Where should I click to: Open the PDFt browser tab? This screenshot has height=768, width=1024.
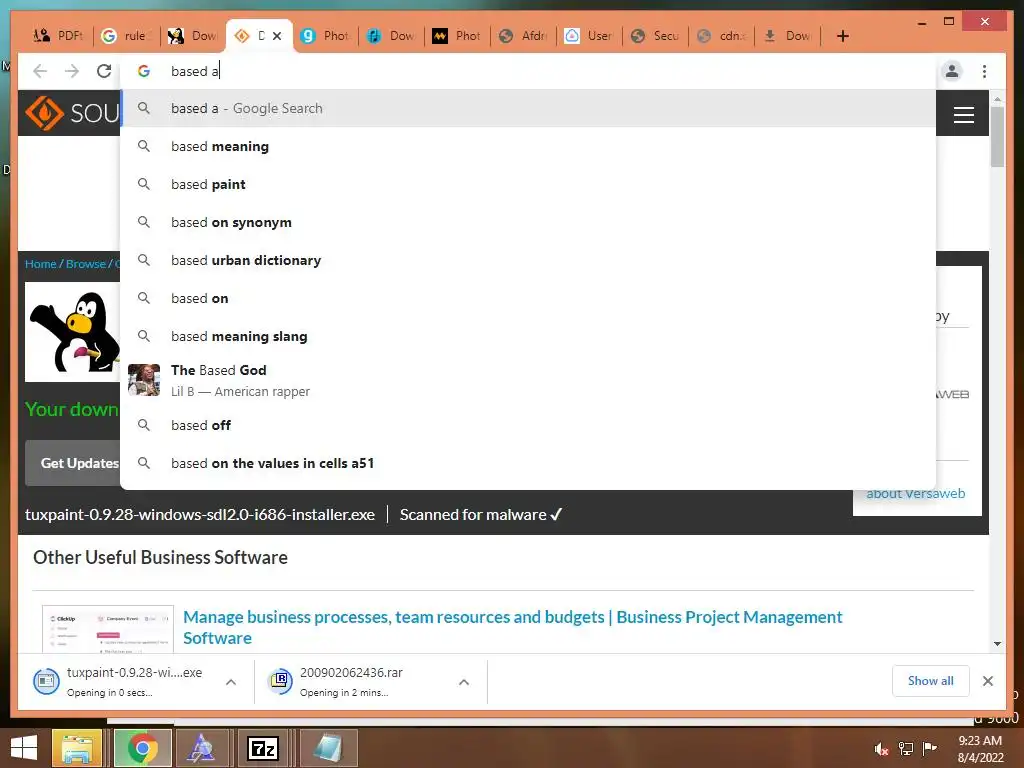click(x=59, y=36)
